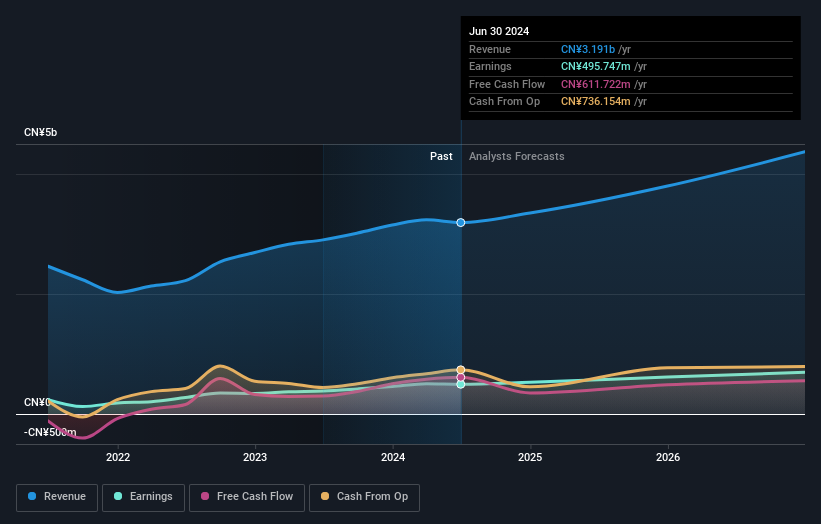The image size is (821, 524).
Task: Toggle the Cash From Op legend series
Action: click(364, 497)
